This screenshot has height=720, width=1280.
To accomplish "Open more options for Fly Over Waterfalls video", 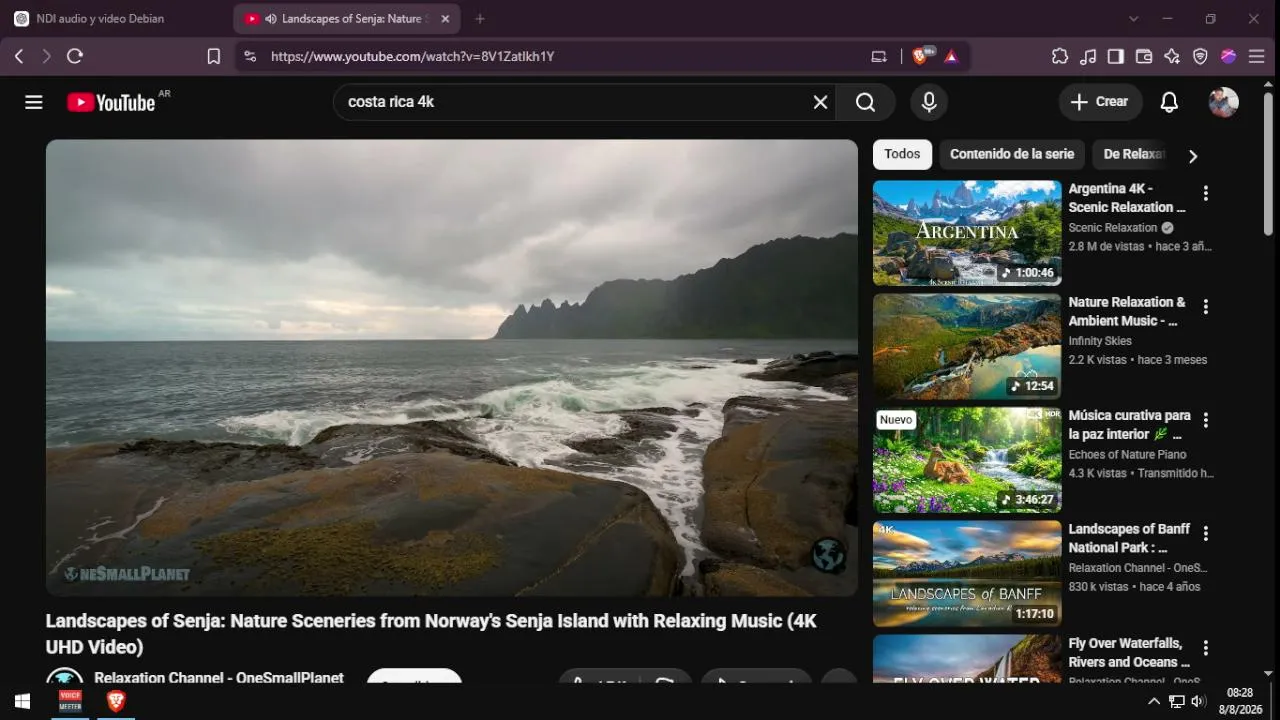I will click(x=1206, y=648).
